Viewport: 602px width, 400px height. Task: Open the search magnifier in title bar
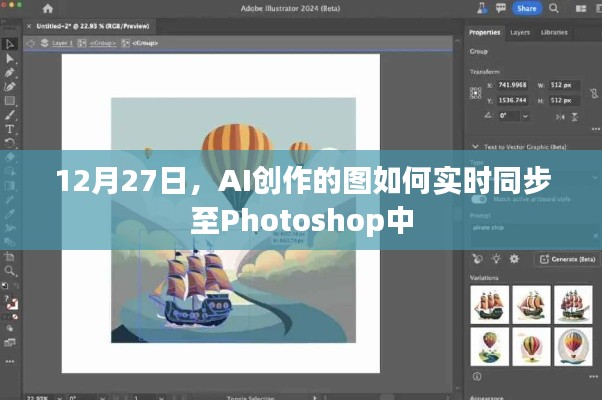[554, 8]
